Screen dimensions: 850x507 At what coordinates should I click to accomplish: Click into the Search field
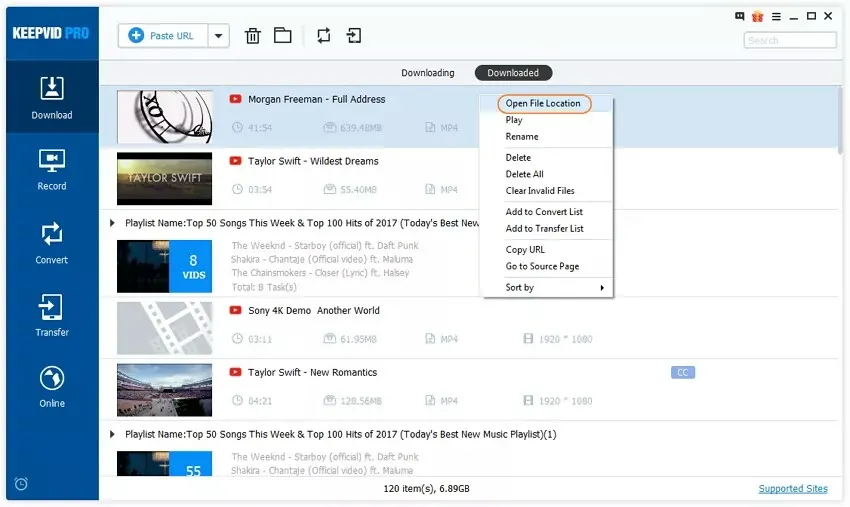[x=790, y=40]
